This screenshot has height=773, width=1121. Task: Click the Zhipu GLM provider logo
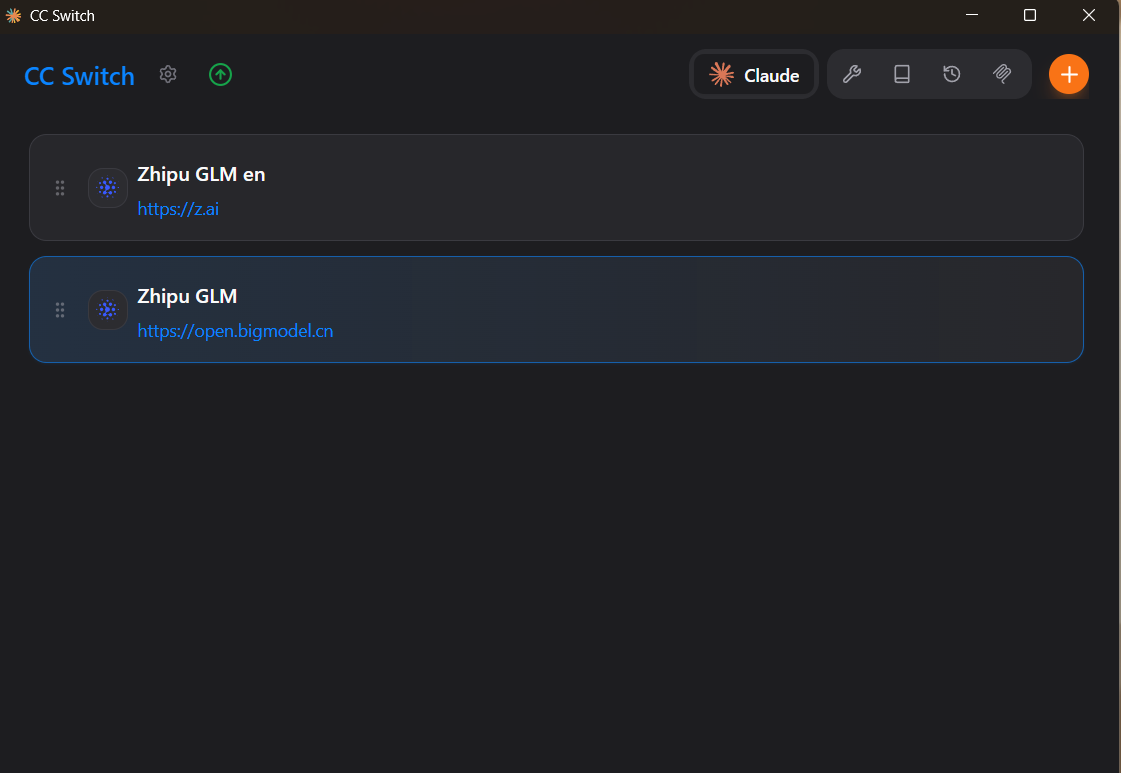(108, 310)
